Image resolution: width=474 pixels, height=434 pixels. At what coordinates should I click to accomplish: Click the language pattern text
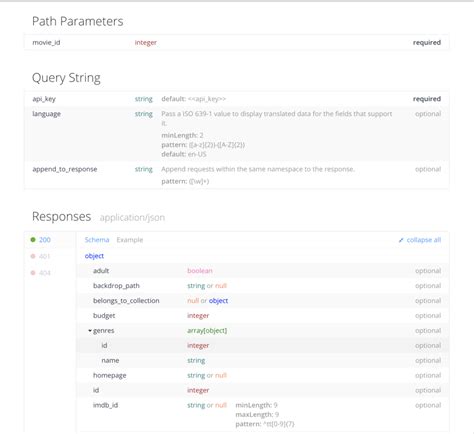203,145
